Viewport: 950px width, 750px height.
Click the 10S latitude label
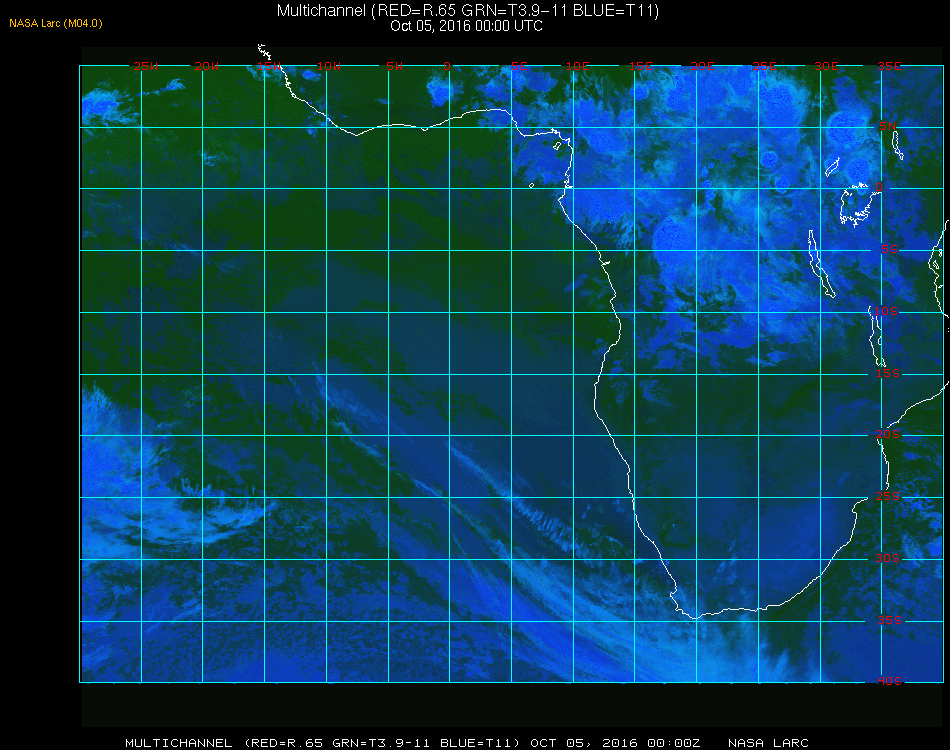(886, 311)
